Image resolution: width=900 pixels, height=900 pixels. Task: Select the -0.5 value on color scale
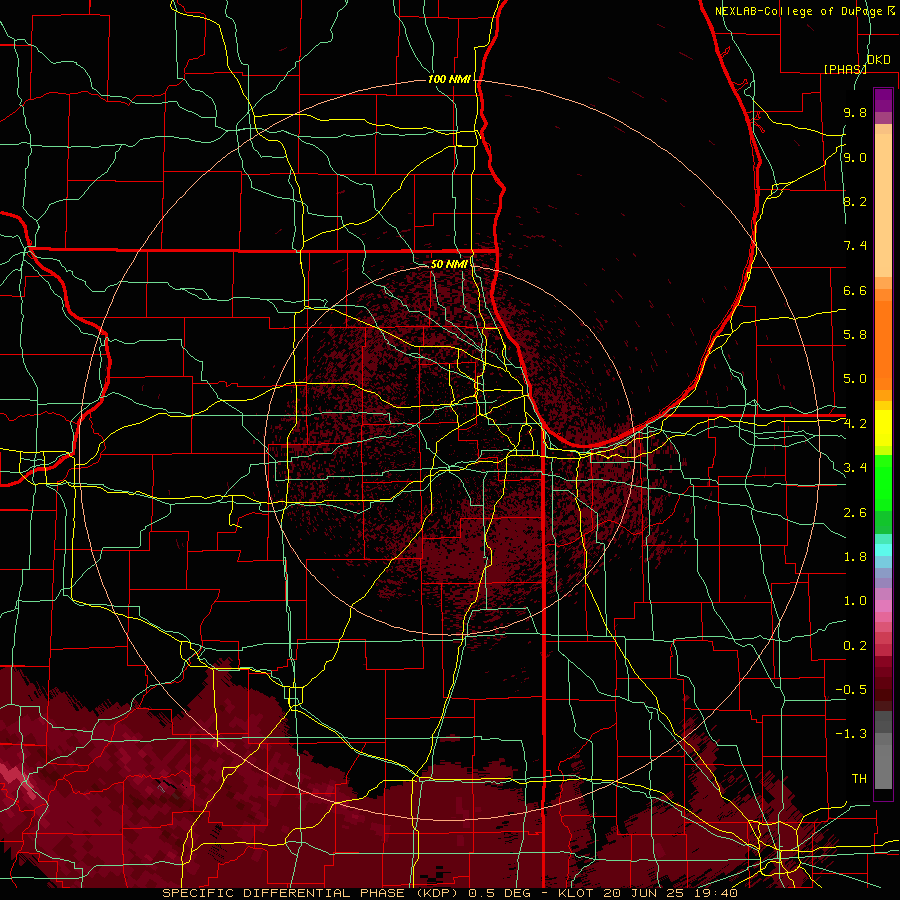pyautogui.click(x=851, y=690)
